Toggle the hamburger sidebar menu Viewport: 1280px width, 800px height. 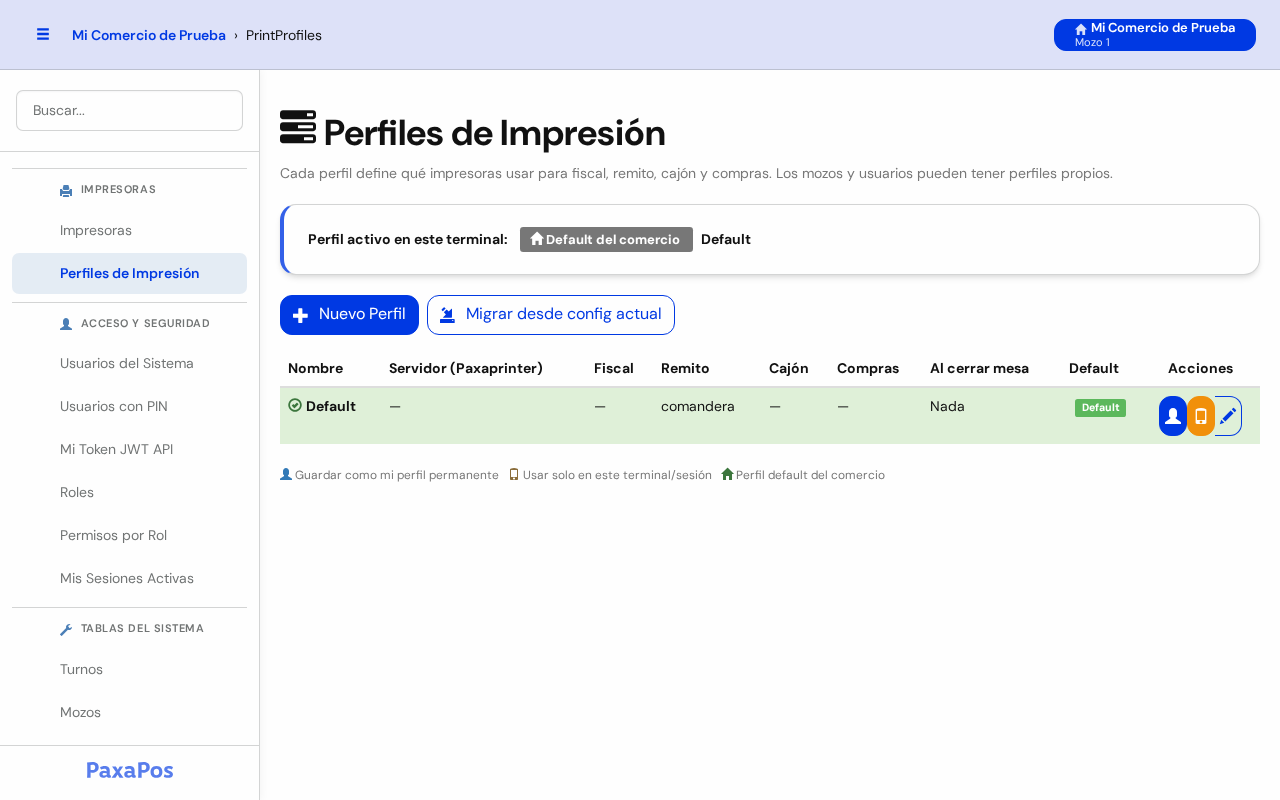pos(43,35)
